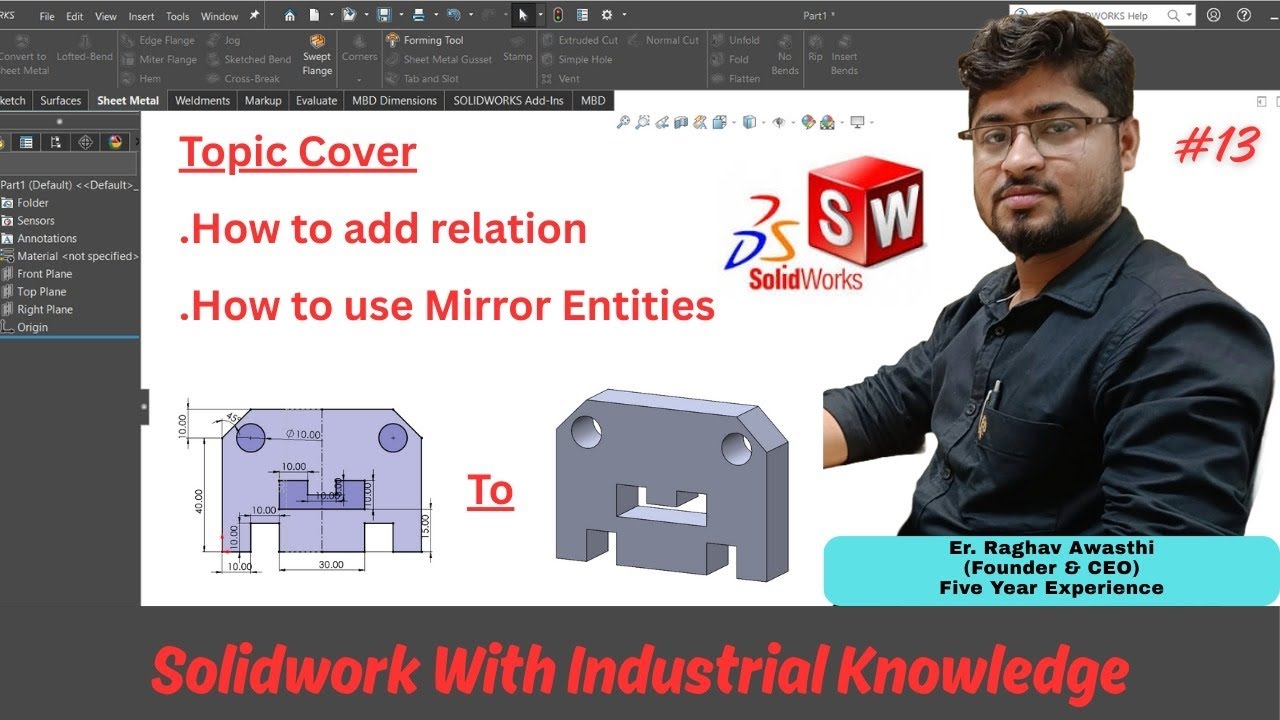Click the Edit Appearance color ball icon
This screenshot has width=1280, height=720.
coord(808,122)
